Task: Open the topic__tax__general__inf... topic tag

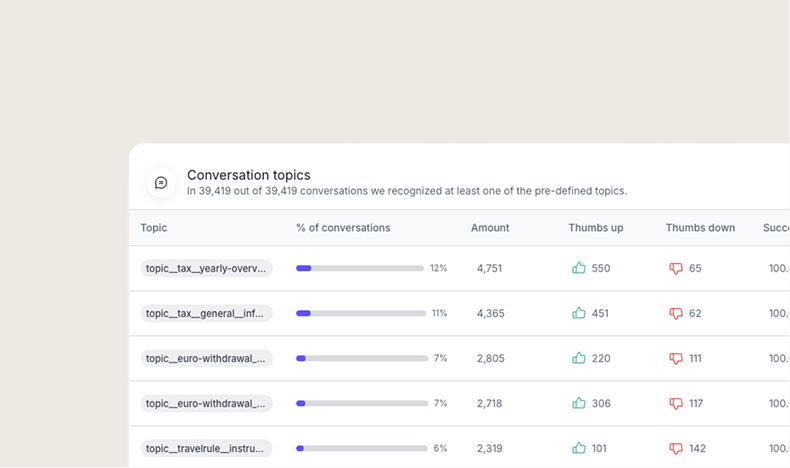Action: click(206, 313)
